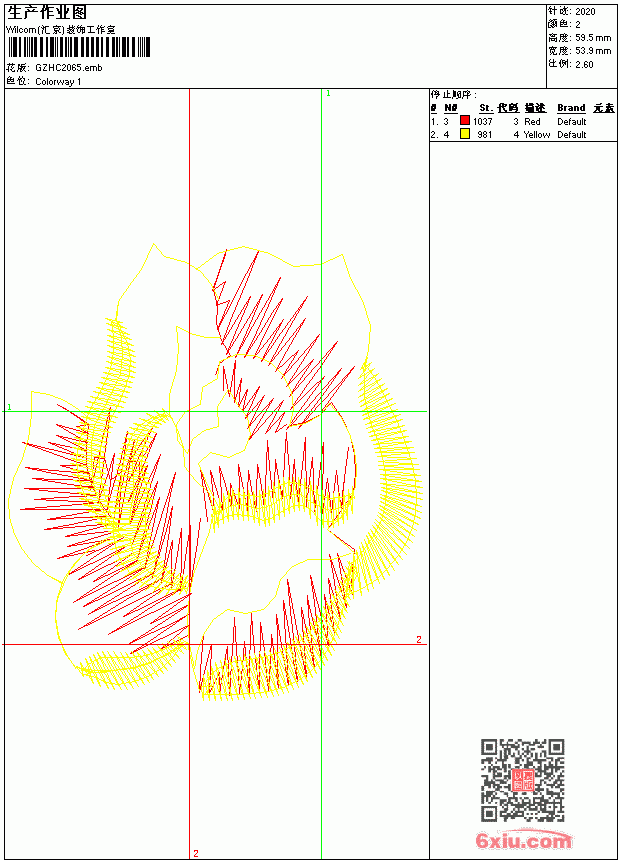Select the red thread color swatch

[x=465, y=120]
